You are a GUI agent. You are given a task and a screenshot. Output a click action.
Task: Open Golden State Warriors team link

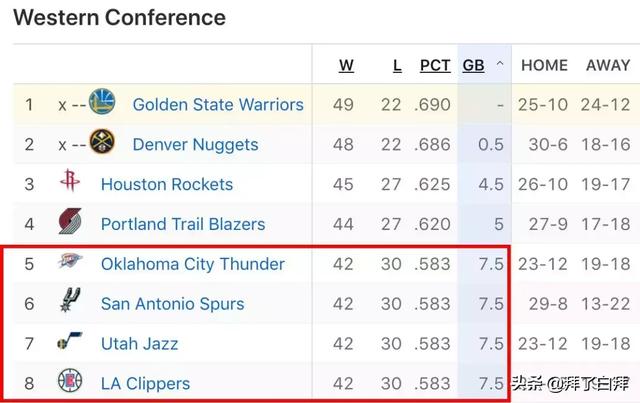pyautogui.click(x=218, y=105)
